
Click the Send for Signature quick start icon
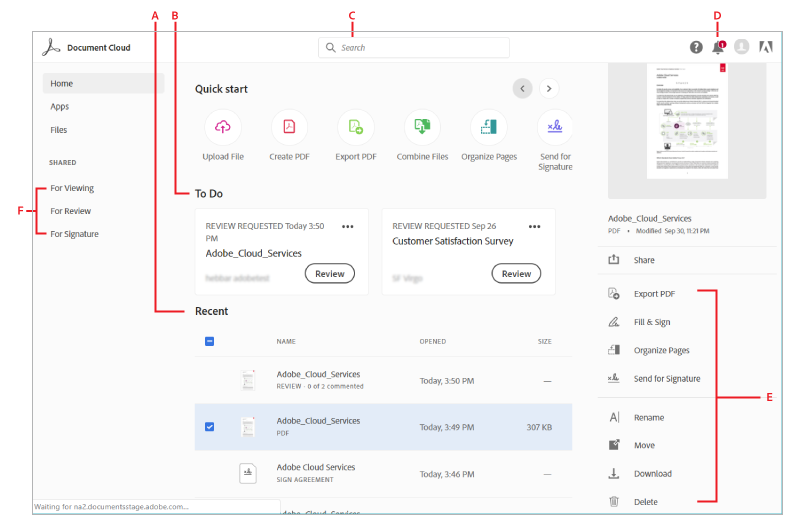[555, 127]
